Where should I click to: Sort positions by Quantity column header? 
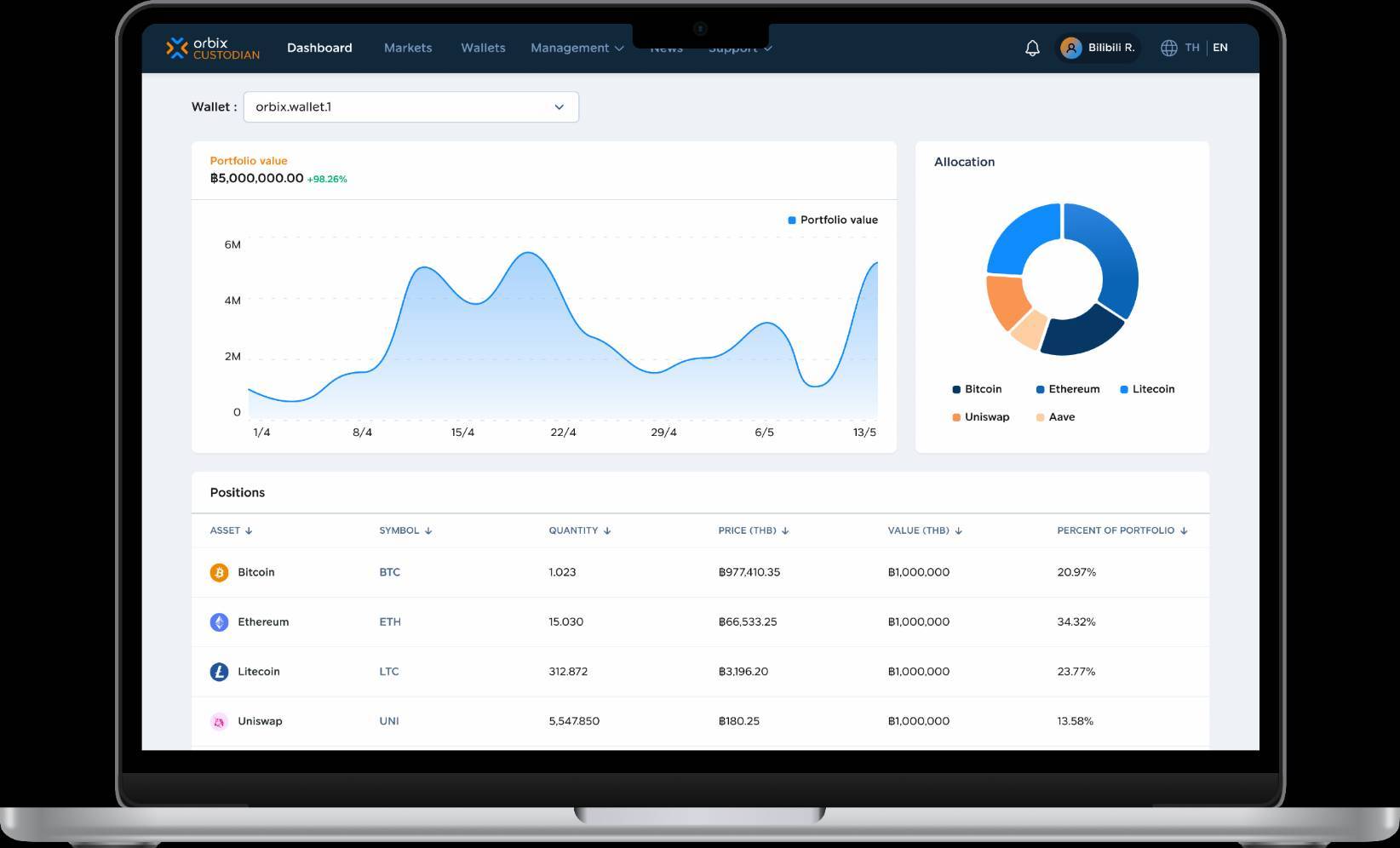(579, 530)
